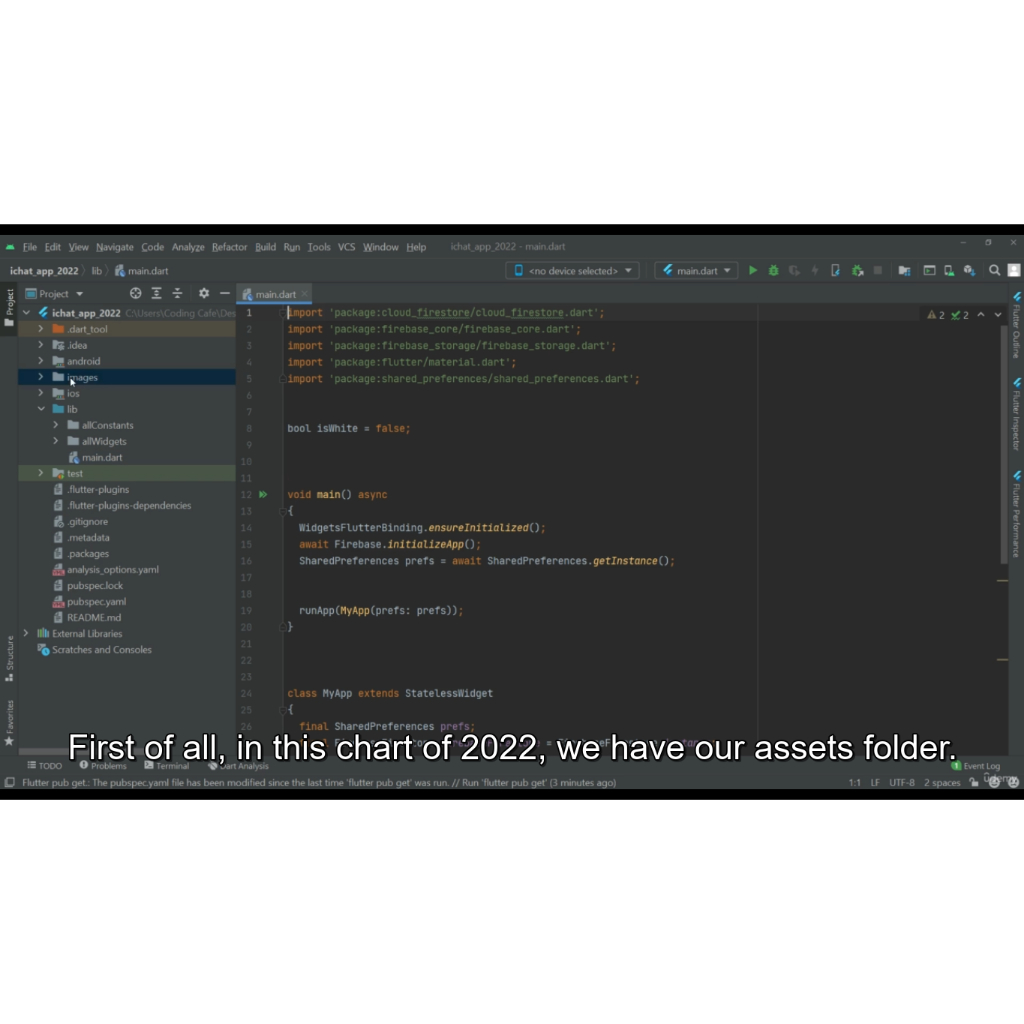Screen dimensions: 1024x1024
Task: Run the app with the green Run button
Action: point(752,270)
